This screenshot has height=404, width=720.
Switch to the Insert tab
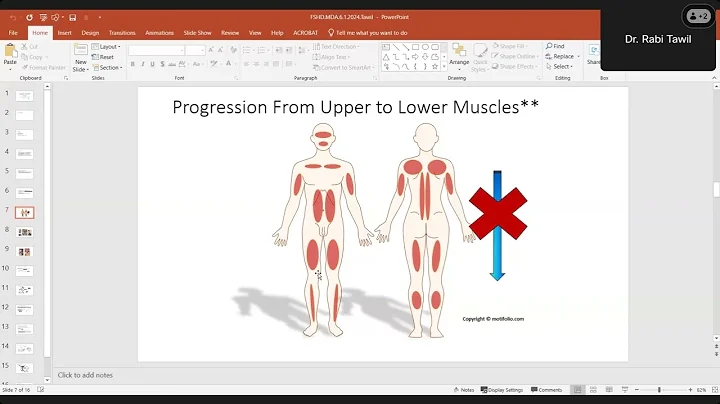point(64,33)
